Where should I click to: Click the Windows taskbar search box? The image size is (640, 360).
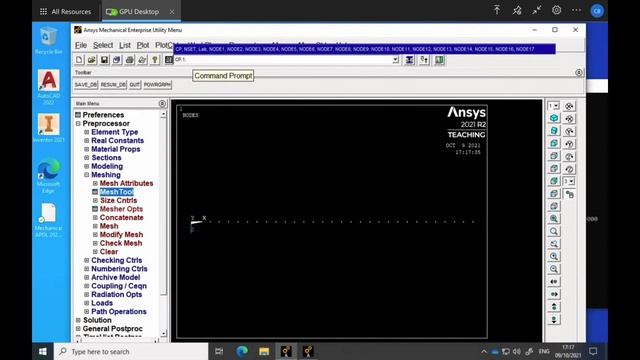(x=131, y=351)
